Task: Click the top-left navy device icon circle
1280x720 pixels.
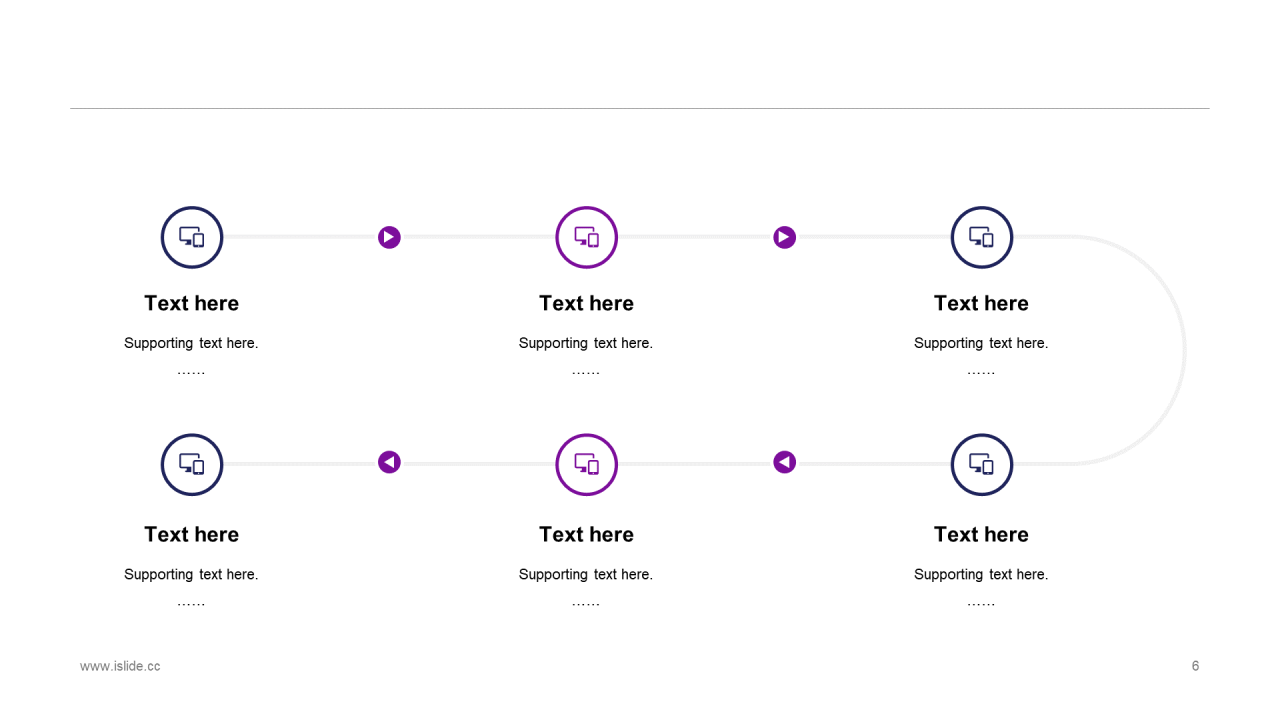Action: click(192, 237)
